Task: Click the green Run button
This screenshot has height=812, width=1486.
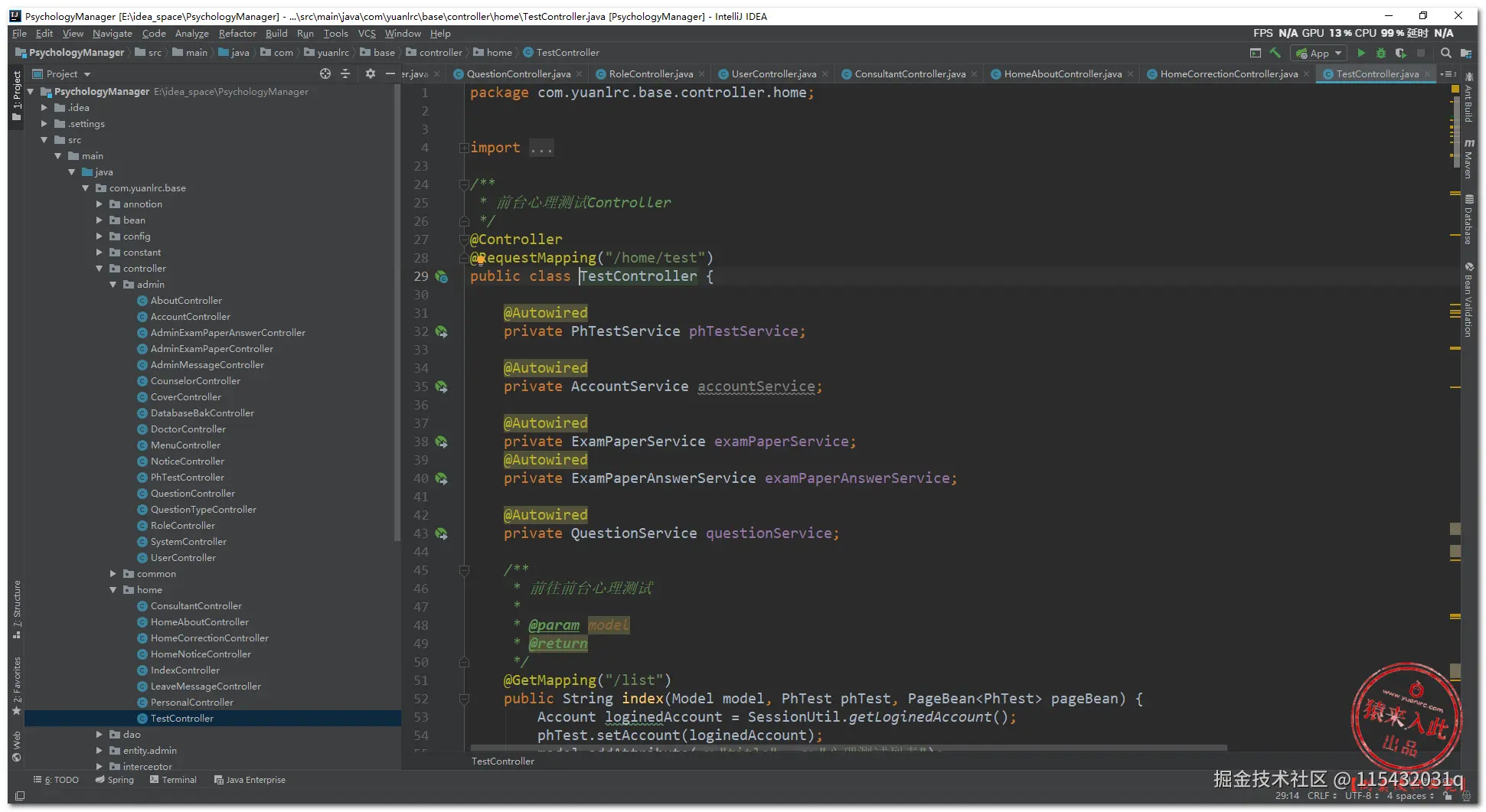Action: coord(1360,53)
